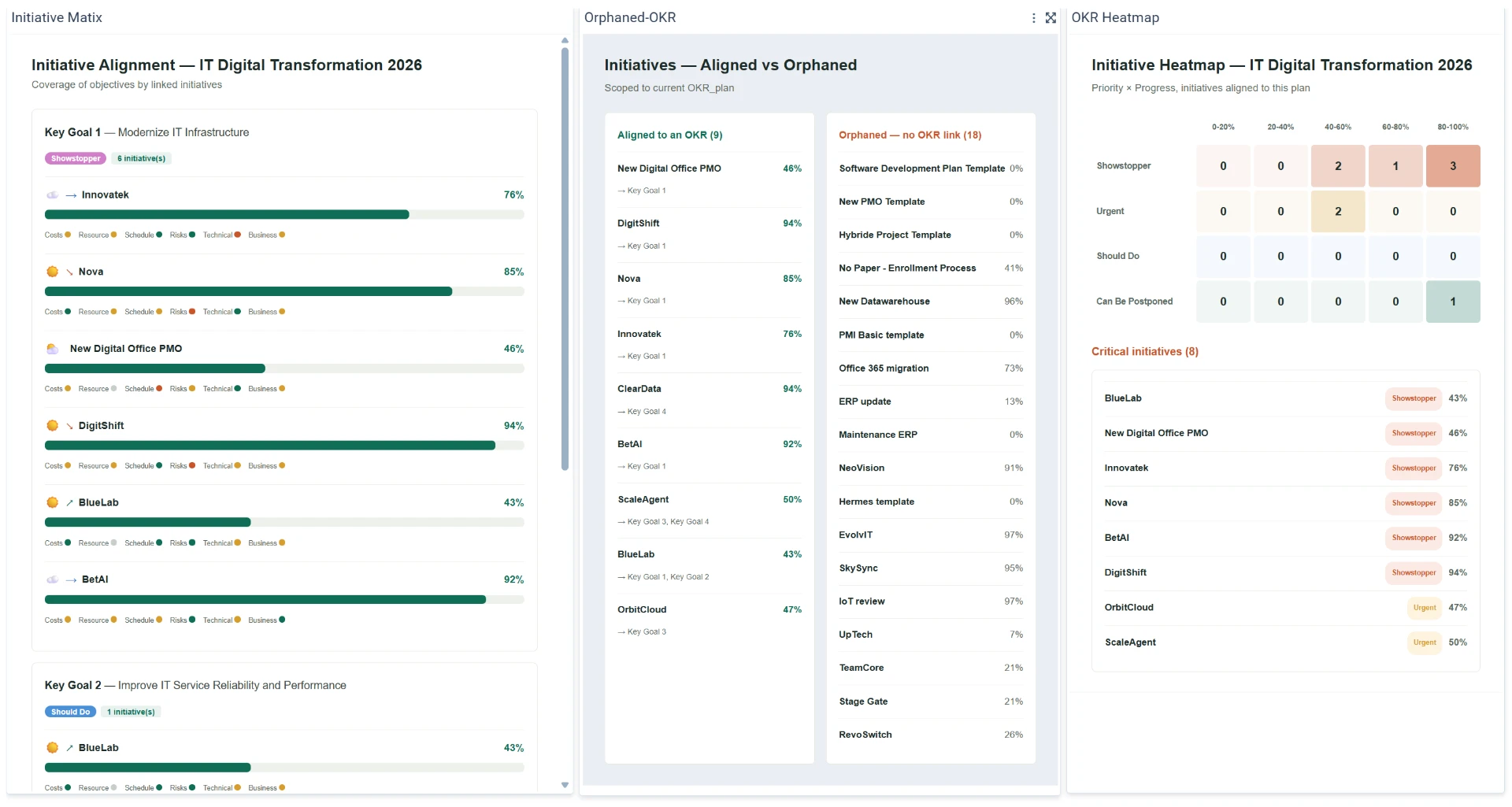This screenshot has height=807, width=1512.
Task: Click the flat trend arrow next to Innovatek
Action: click(71, 195)
